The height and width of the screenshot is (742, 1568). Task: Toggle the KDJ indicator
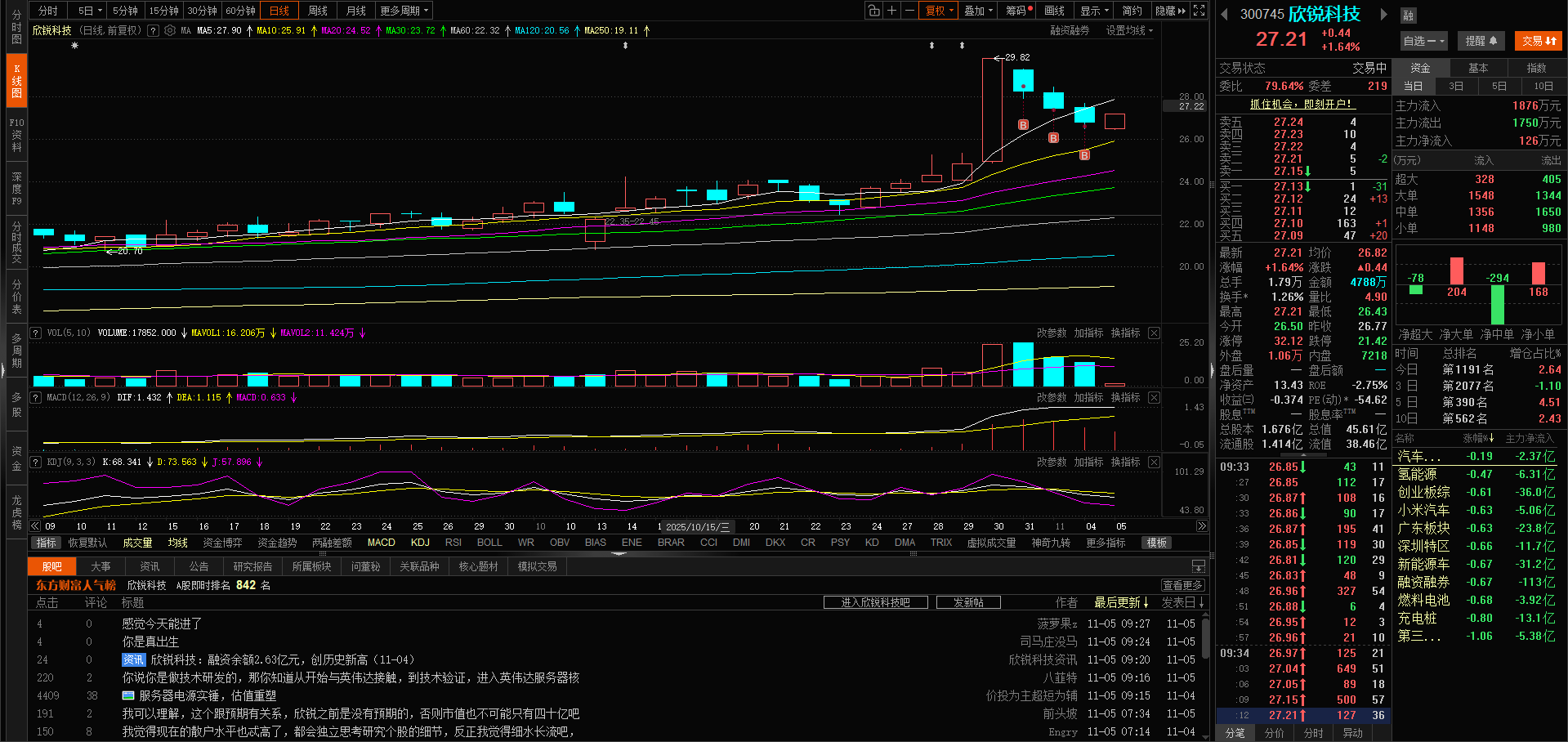click(420, 543)
